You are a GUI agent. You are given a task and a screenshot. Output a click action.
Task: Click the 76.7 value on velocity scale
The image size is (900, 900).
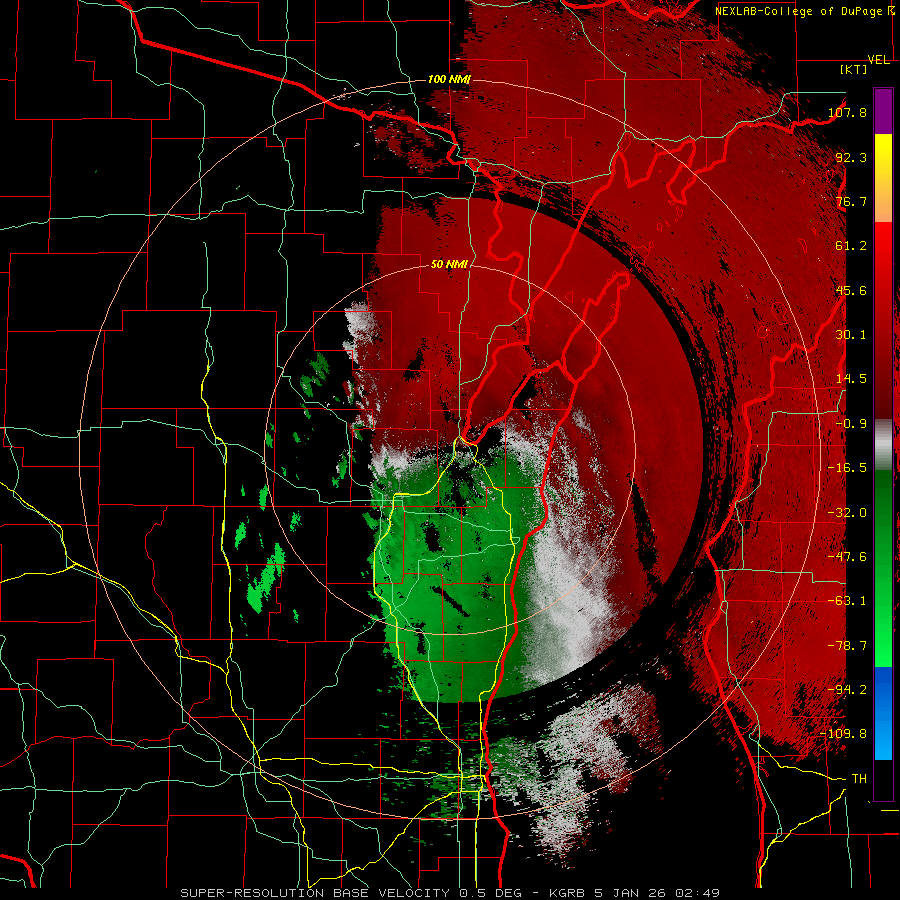coord(851,201)
